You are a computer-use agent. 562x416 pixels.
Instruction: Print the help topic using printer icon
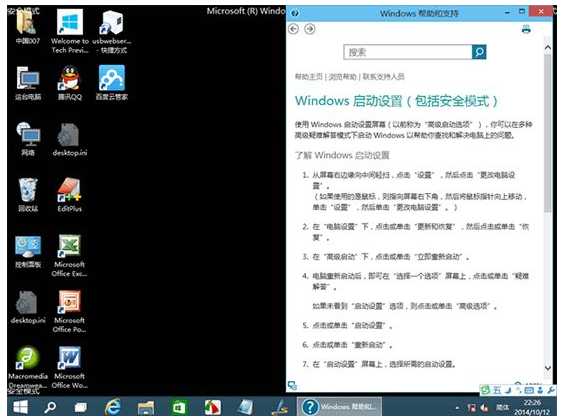526,29
